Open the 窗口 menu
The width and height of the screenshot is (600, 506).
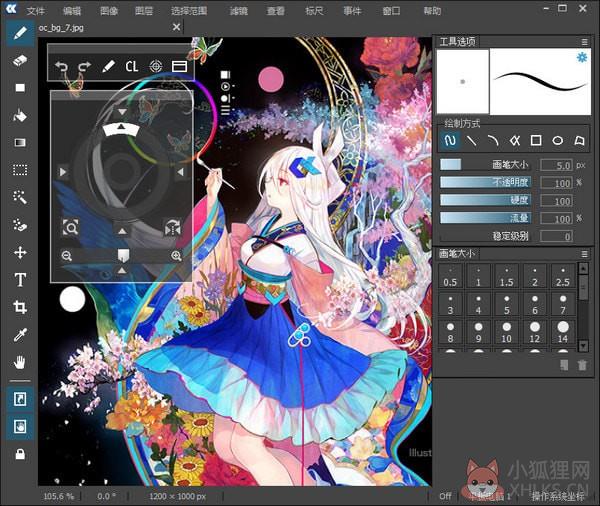click(x=391, y=11)
